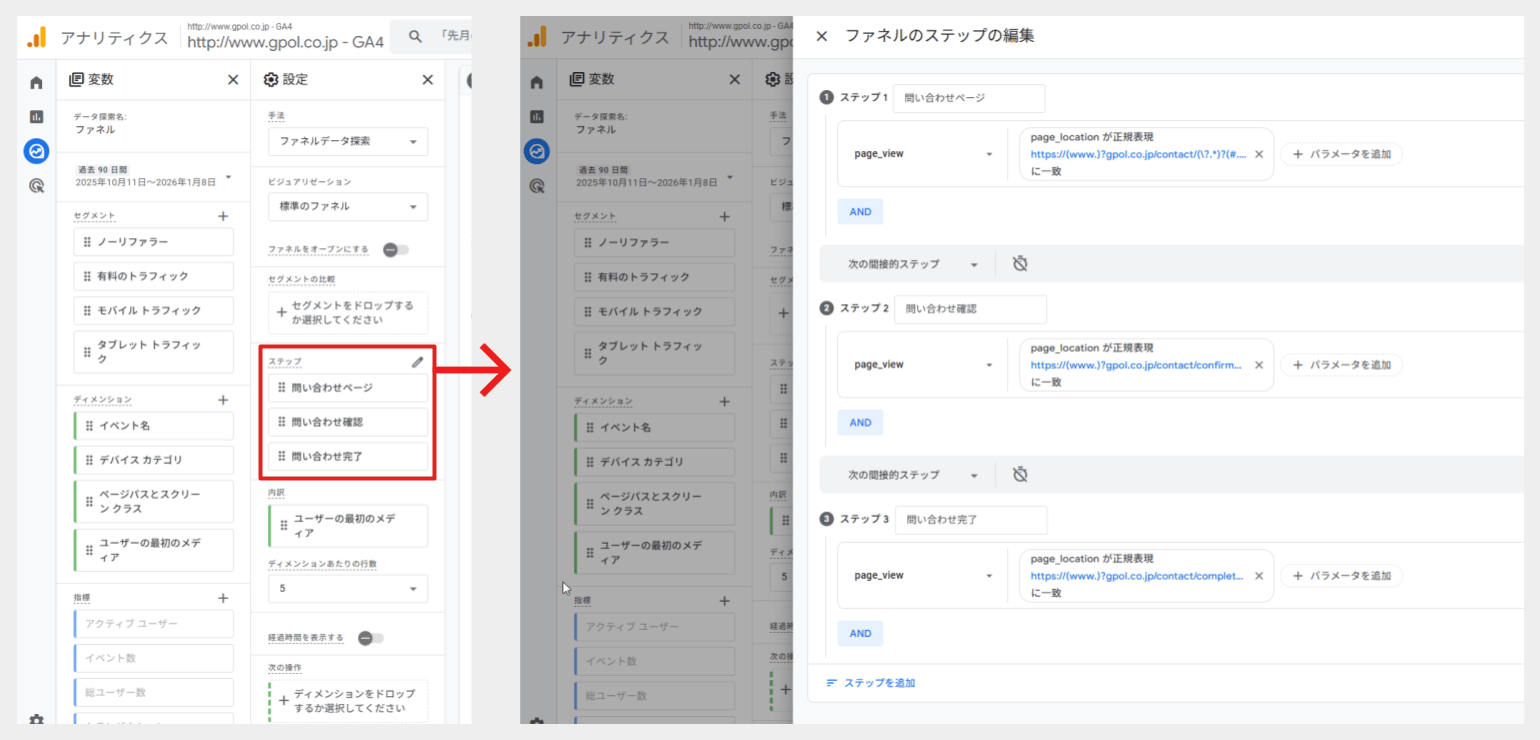
Task: Open the ディメンションあたりの行数 dropdown set to 5
Action: pyautogui.click(x=347, y=589)
